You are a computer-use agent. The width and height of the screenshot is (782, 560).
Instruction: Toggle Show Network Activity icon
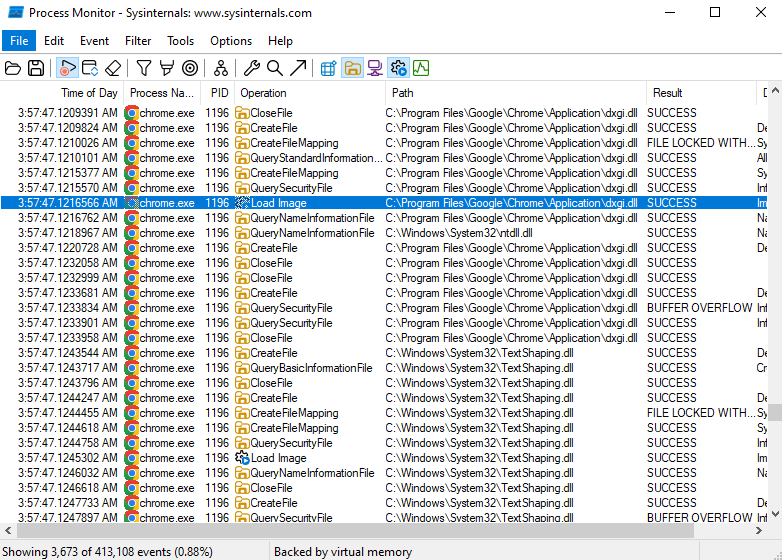click(x=375, y=68)
